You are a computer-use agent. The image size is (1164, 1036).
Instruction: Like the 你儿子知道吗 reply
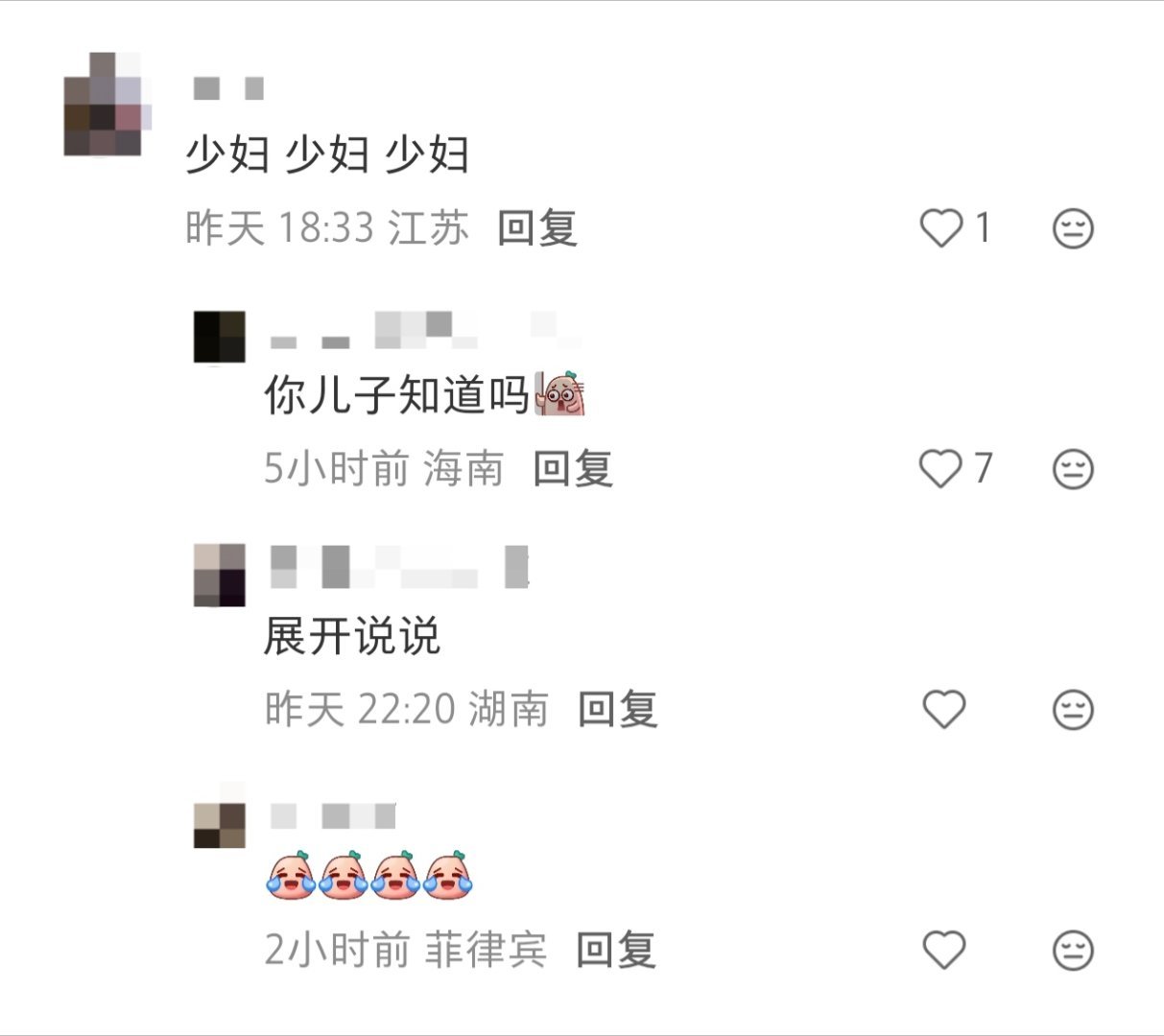pyautogui.click(x=940, y=469)
